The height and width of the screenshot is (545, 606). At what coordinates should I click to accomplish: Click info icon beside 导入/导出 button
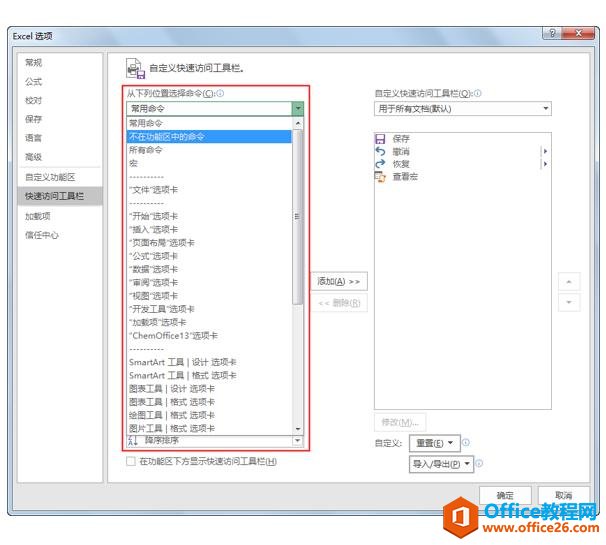479,463
